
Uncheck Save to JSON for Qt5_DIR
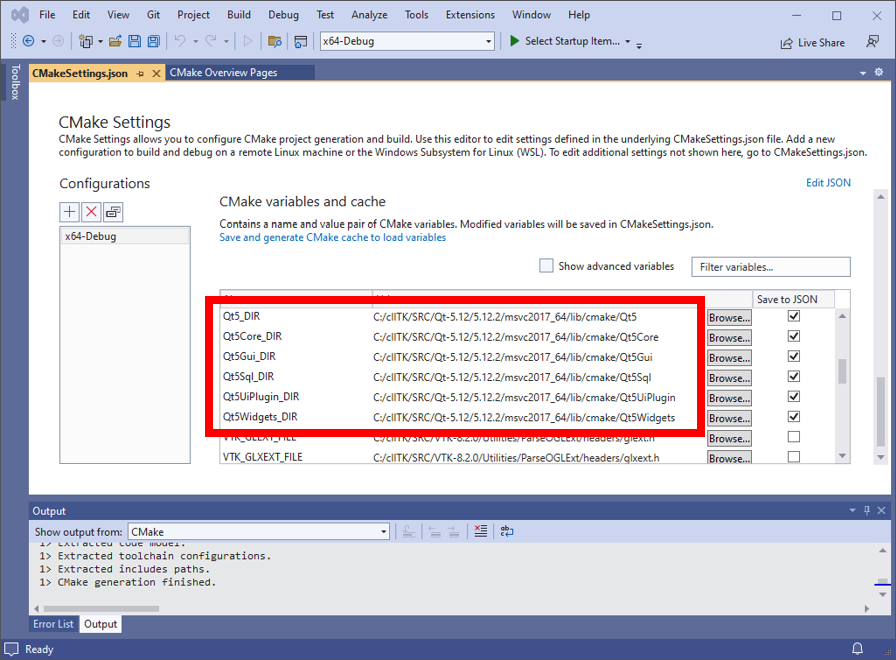[794, 316]
